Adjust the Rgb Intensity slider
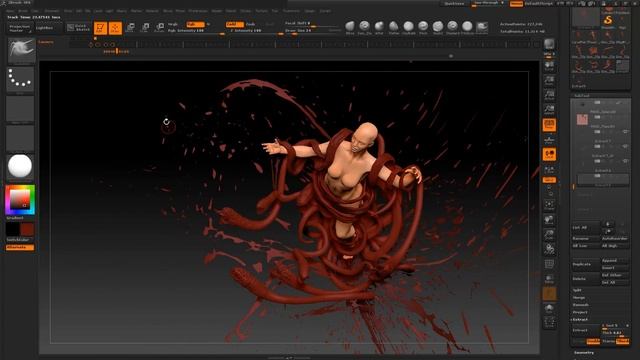This screenshot has height=360, width=640. (196, 31)
